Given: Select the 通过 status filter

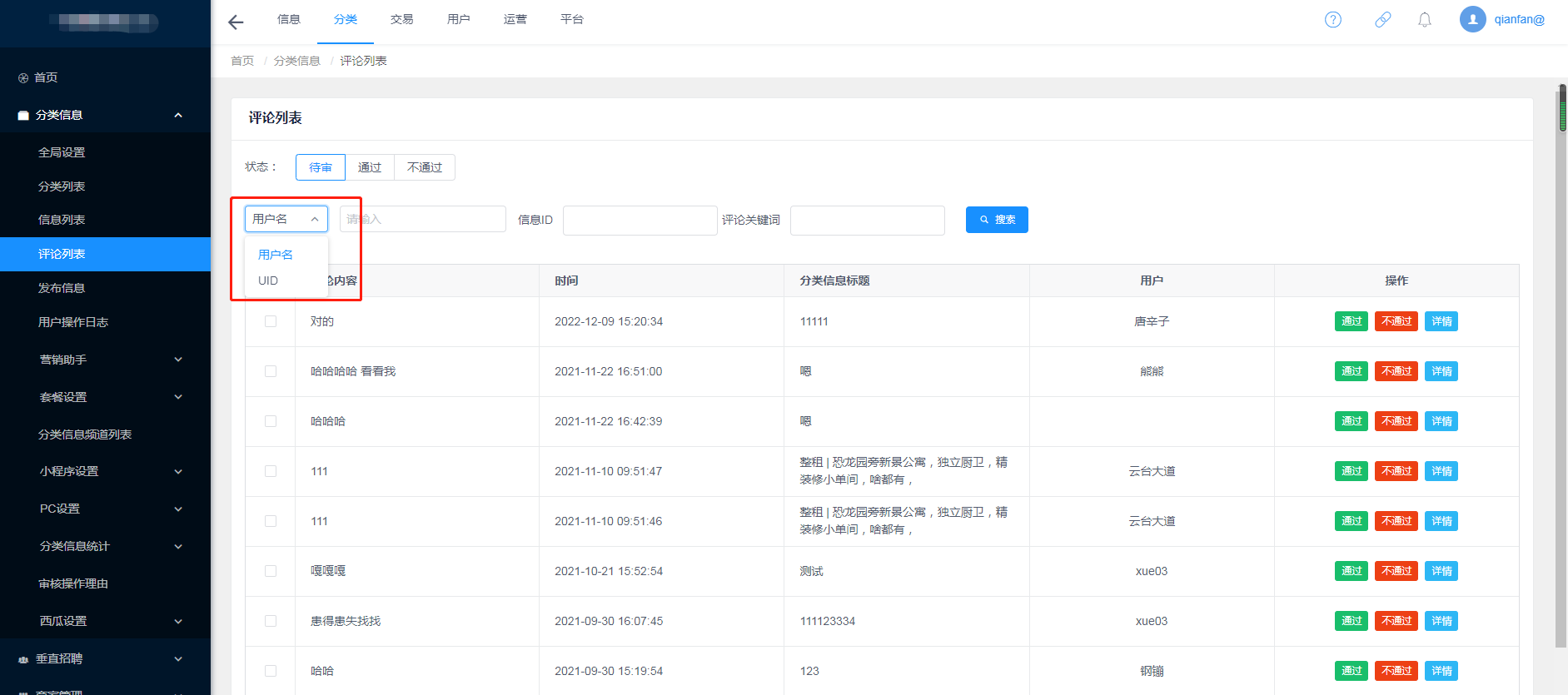Looking at the screenshot, I should [x=370, y=167].
